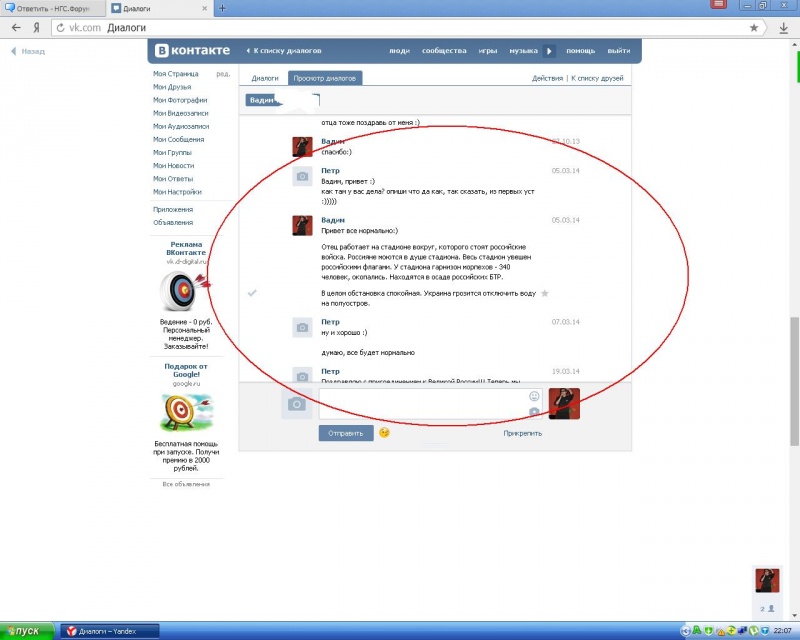Switch to the Диалоги tab

pos(265,78)
